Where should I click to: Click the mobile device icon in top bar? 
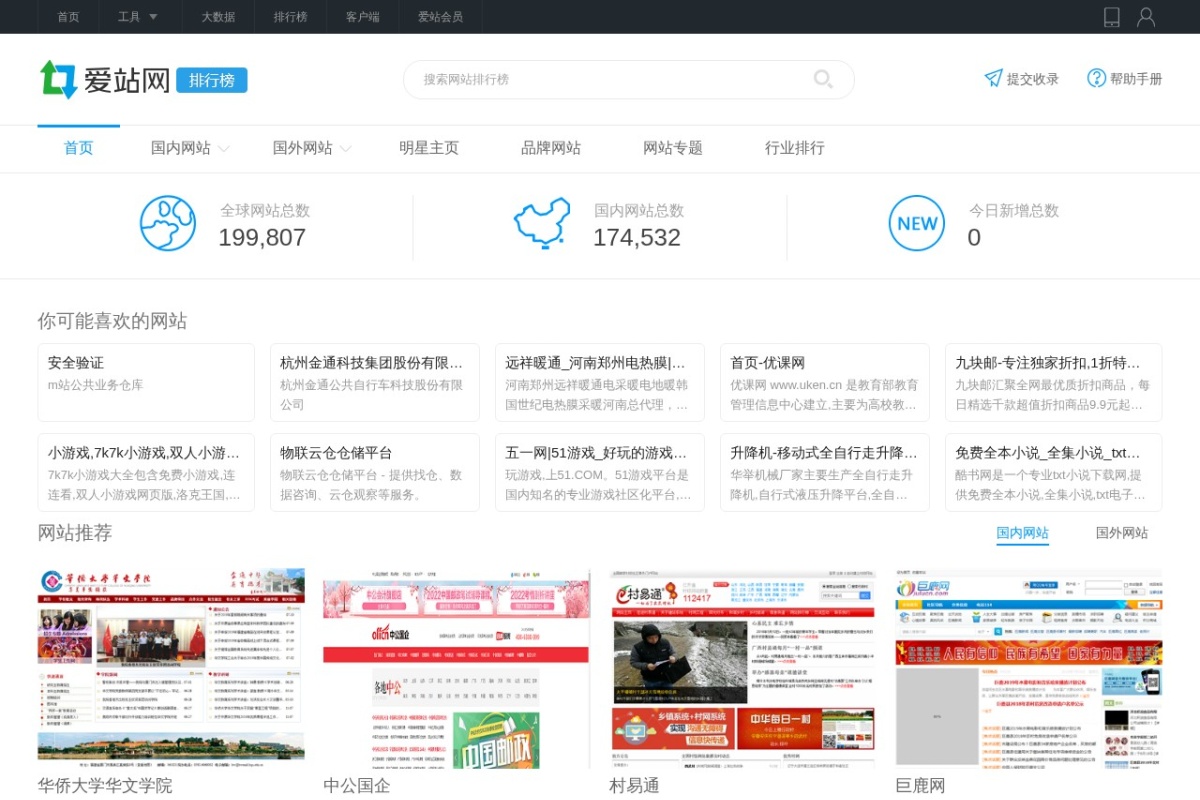click(x=1111, y=17)
